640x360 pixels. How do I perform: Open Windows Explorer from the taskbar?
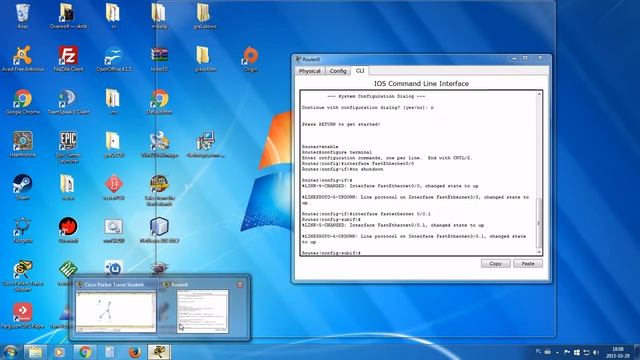[x=35, y=352]
